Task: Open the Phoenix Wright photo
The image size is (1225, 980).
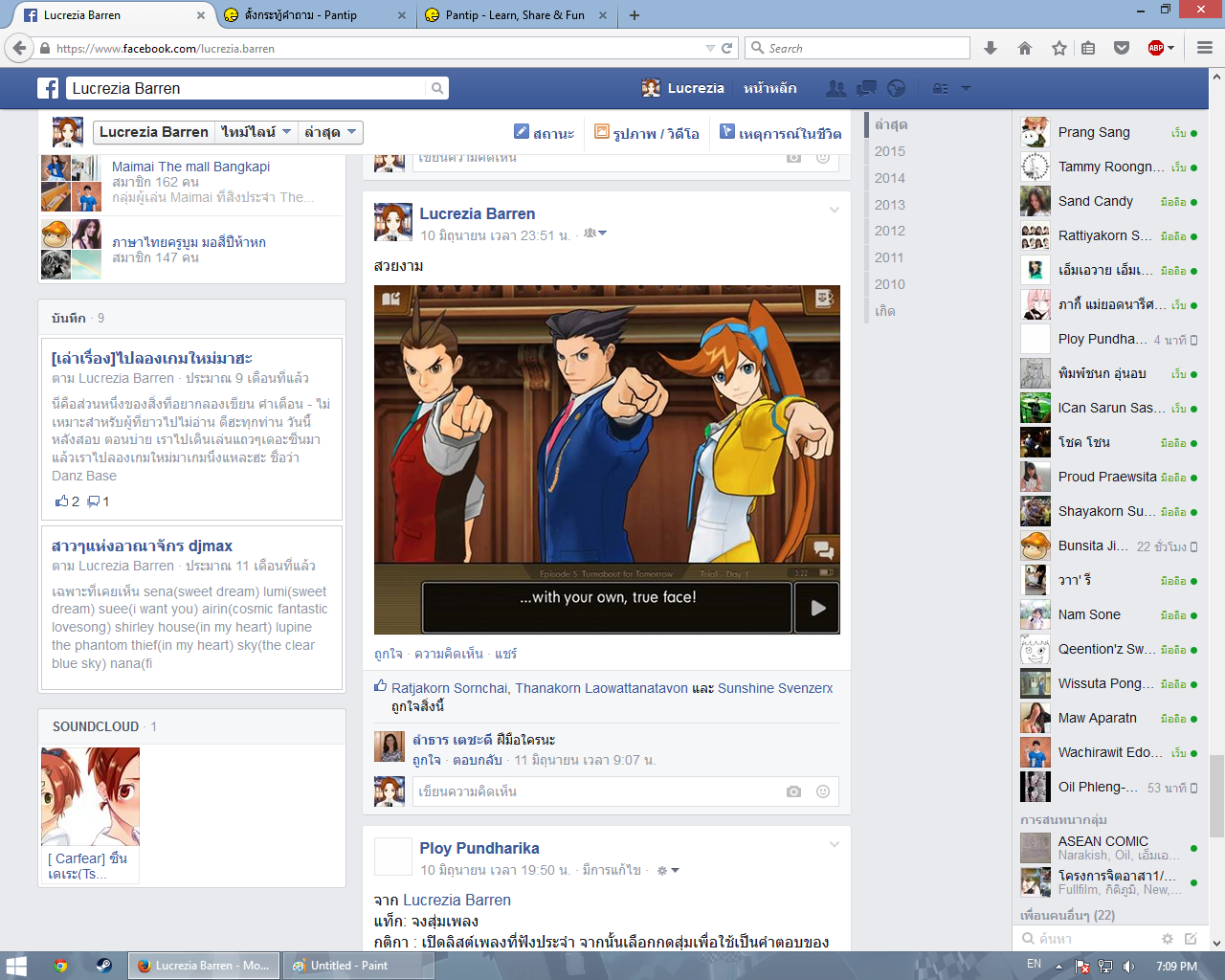Action: tap(607, 459)
